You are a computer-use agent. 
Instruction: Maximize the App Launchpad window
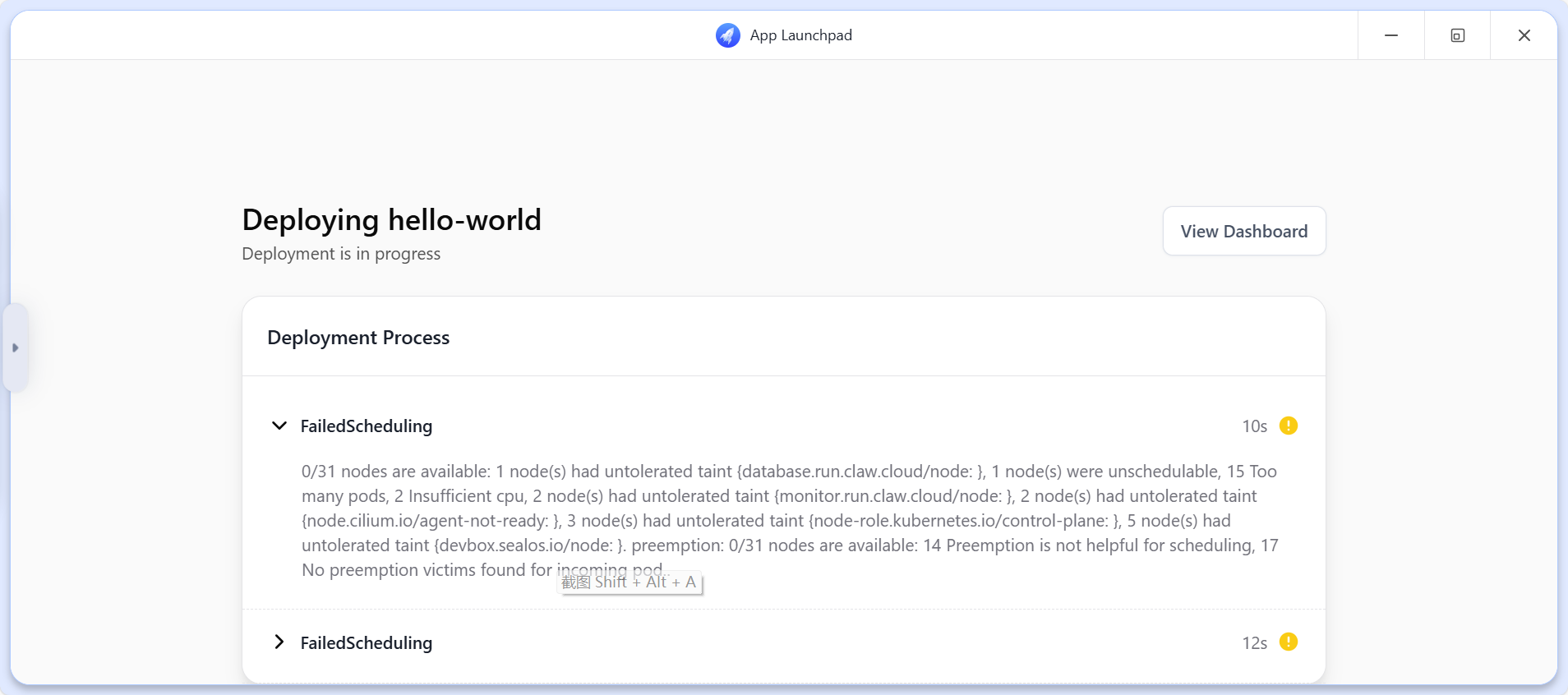1457,35
